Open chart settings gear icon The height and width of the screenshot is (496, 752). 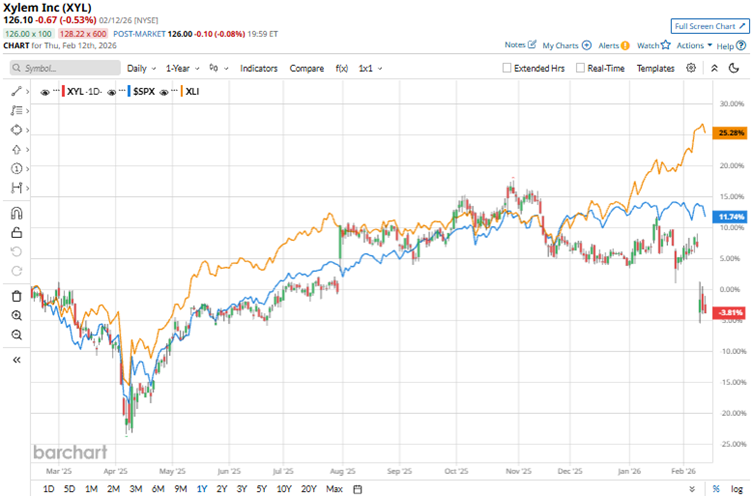pyautogui.click(x=691, y=68)
